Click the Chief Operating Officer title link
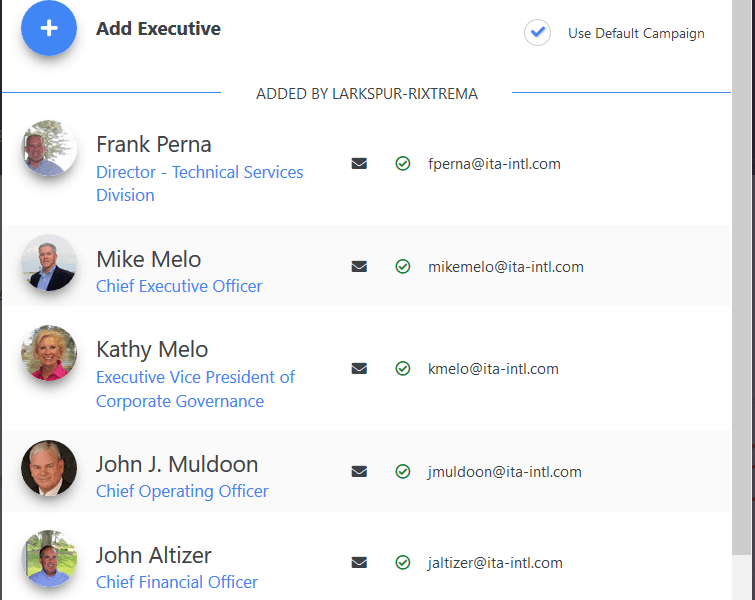 pos(182,491)
